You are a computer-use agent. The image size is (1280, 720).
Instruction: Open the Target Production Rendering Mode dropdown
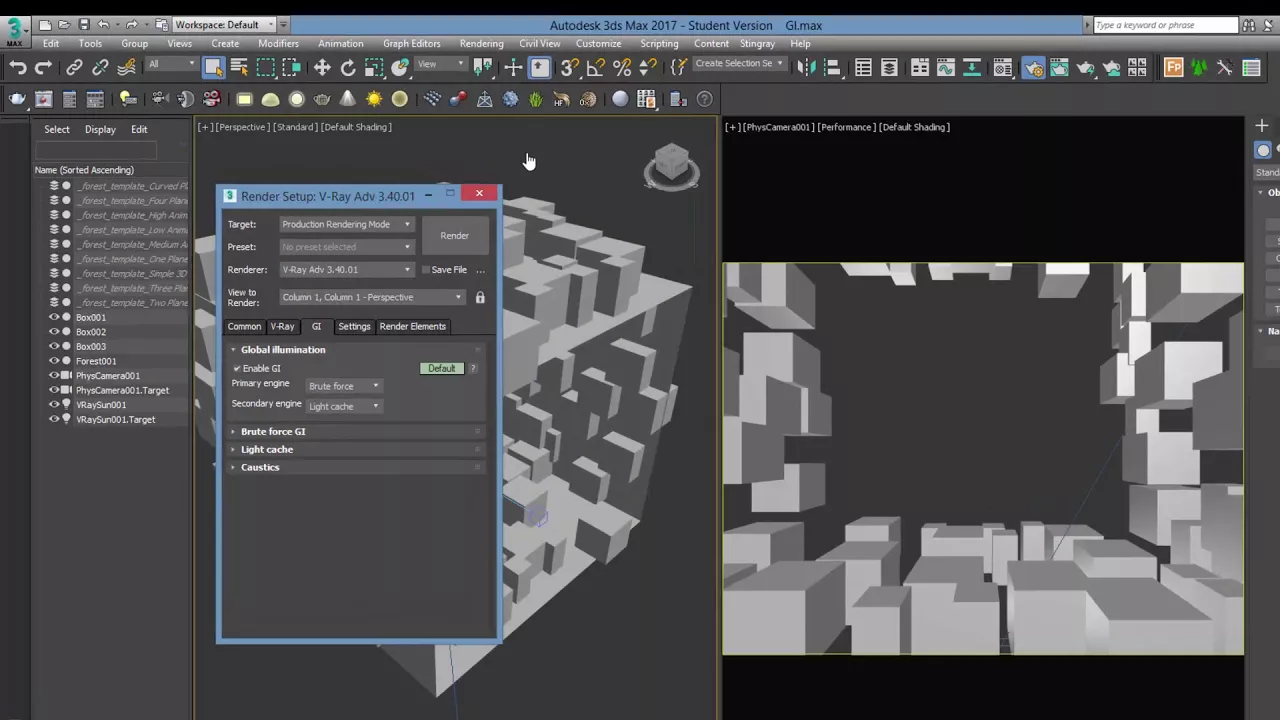[346, 225]
